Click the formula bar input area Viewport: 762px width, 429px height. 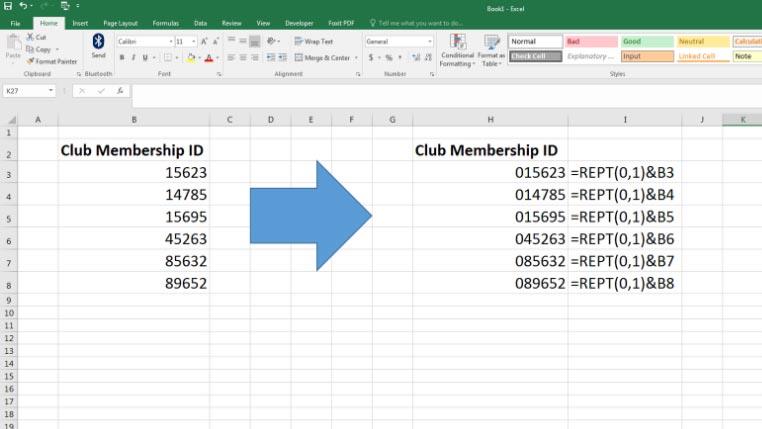pyautogui.click(x=446, y=95)
